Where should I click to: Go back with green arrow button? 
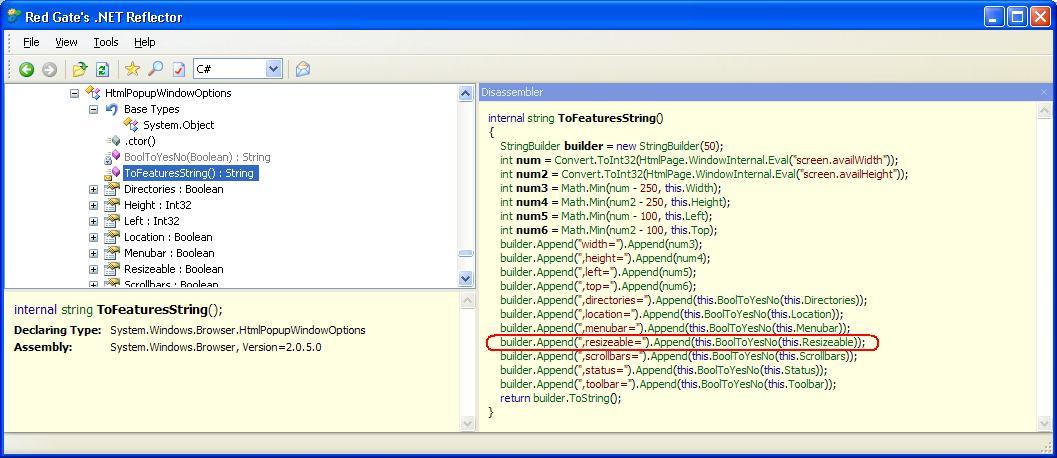click(x=26, y=69)
